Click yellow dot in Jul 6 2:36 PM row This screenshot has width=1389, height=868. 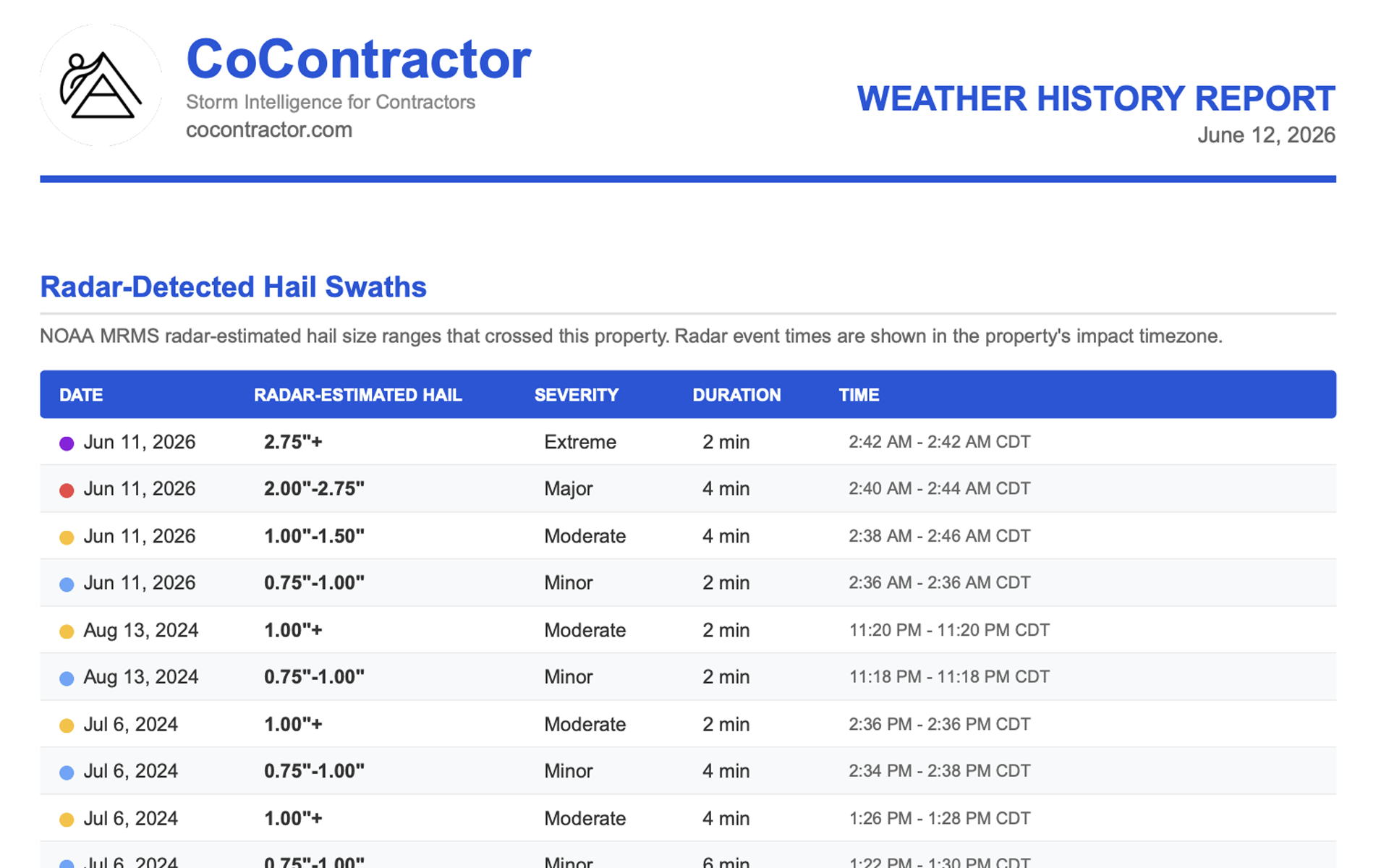click(x=67, y=726)
